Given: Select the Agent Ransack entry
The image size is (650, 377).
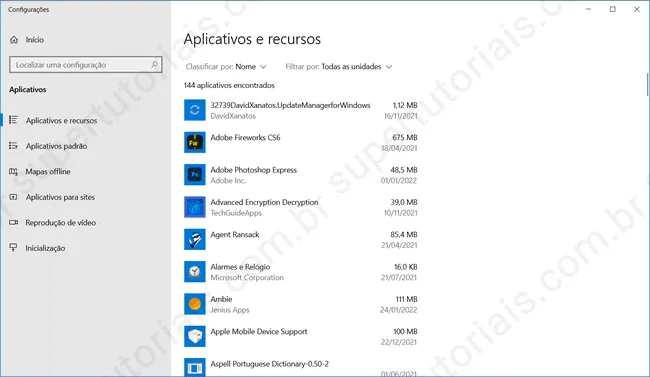Looking at the screenshot, I should pos(301,240).
